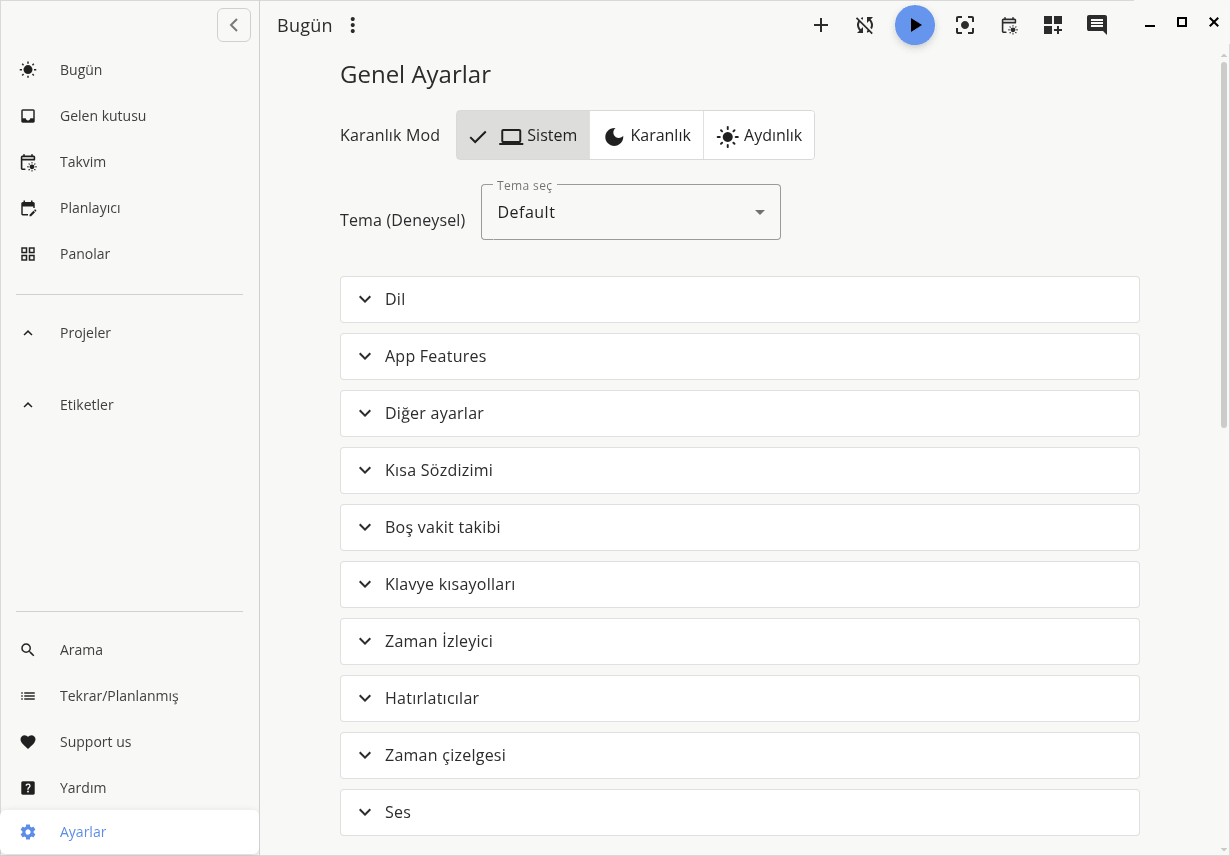The height and width of the screenshot is (856, 1230).
Task: Open focus mode icon in toolbar
Action: coord(965,26)
